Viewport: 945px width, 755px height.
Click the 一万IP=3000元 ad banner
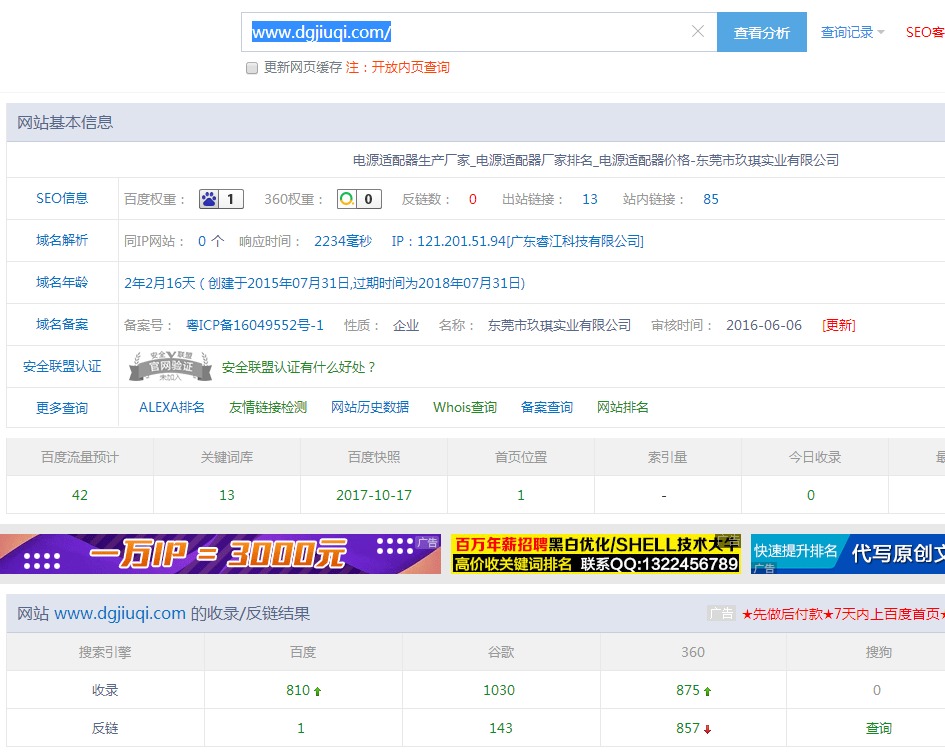click(220, 554)
